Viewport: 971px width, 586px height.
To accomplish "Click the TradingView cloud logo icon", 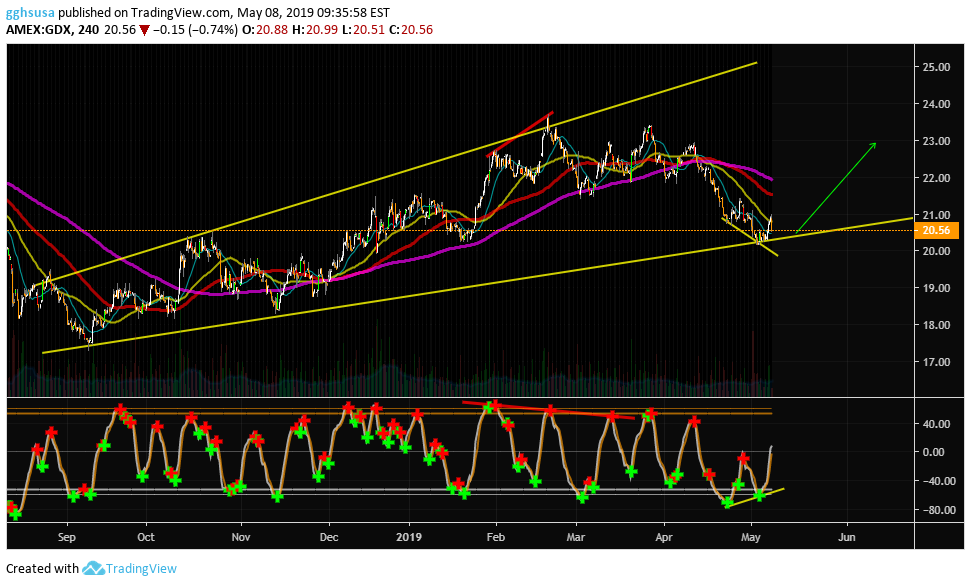I will tap(93, 568).
